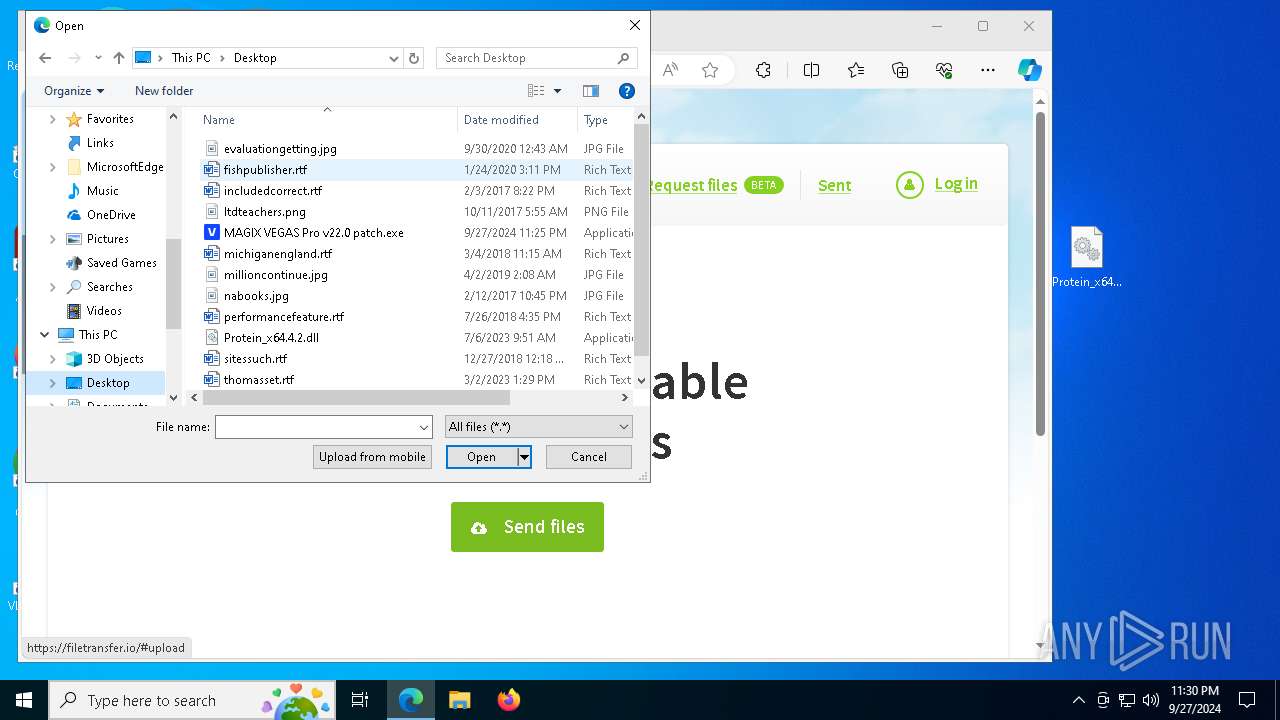Click the user avatar icon beside Log in
The height and width of the screenshot is (720, 1280).
click(x=910, y=185)
